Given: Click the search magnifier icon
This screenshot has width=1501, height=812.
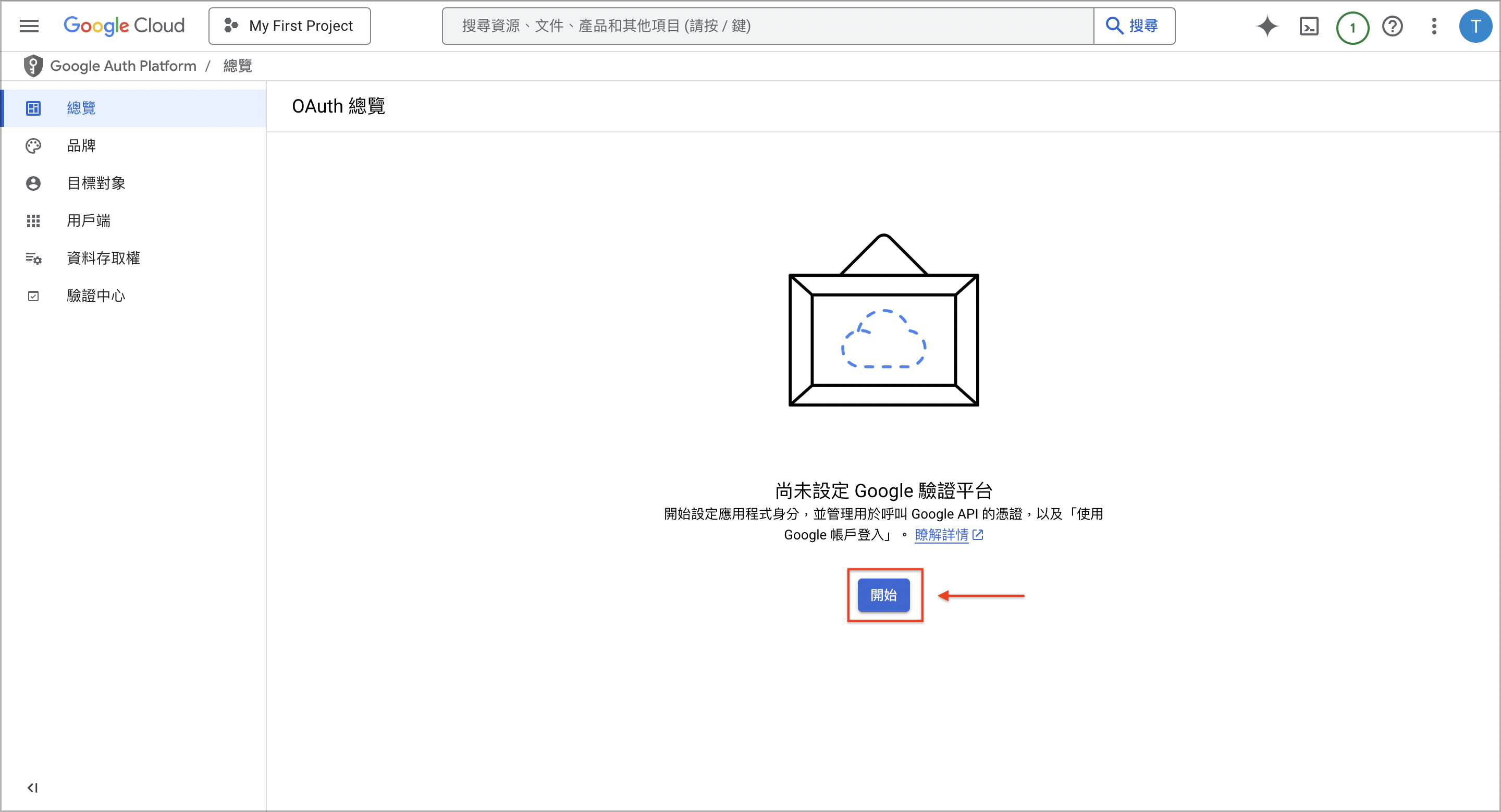Looking at the screenshot, I should point(1114,26).
